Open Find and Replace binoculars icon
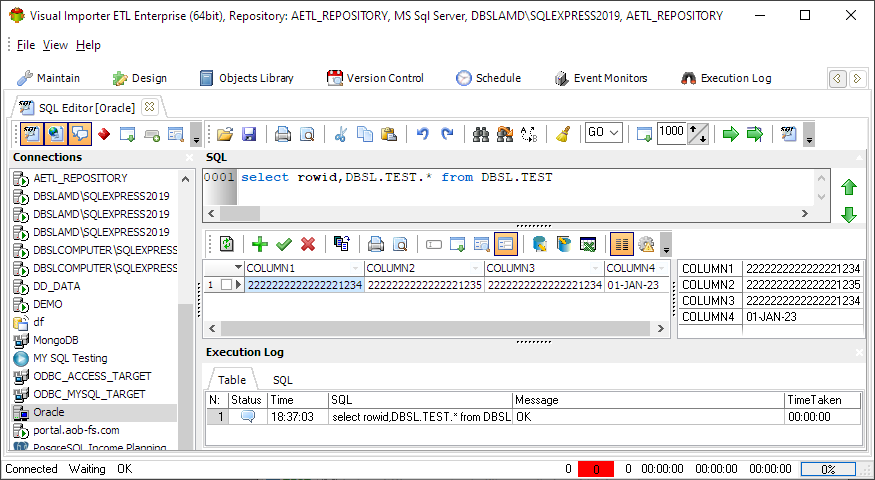Screen dimensions: 875x480 pyautogui.click(x=504, y=134)
